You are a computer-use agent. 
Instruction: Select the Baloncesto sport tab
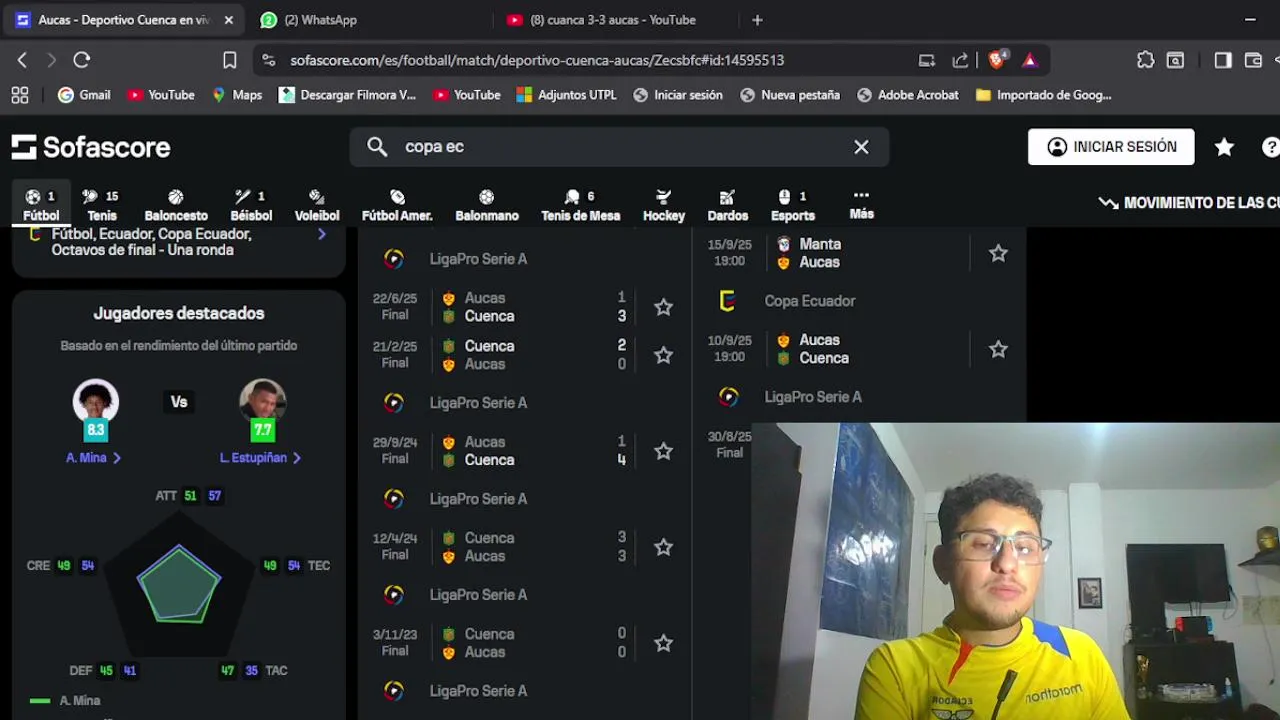click(176, 206)
